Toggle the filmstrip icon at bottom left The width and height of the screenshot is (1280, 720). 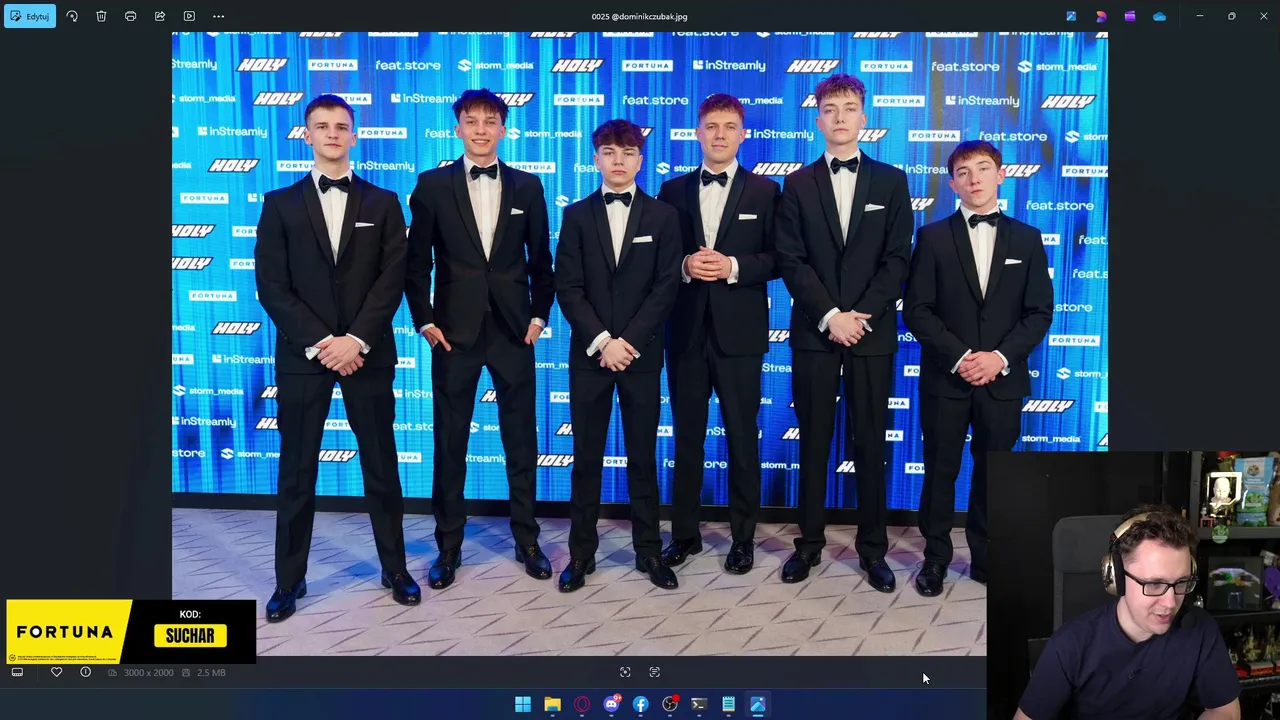[x=17, y=672]
